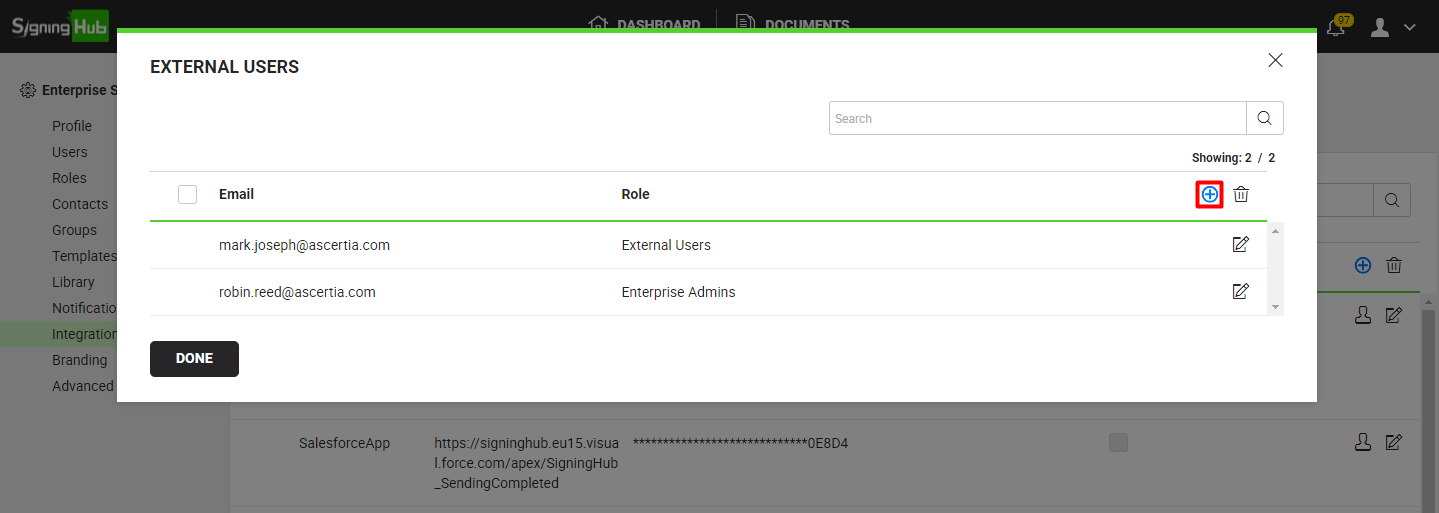The height and width of the screenshot is (513, 1439).
Task: Toggle the select all users checkbox
Action: (x=187, y=194)
